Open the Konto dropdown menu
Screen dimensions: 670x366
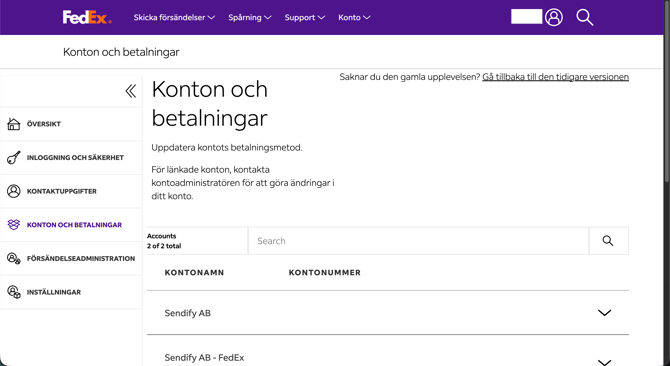coord(354,18)
